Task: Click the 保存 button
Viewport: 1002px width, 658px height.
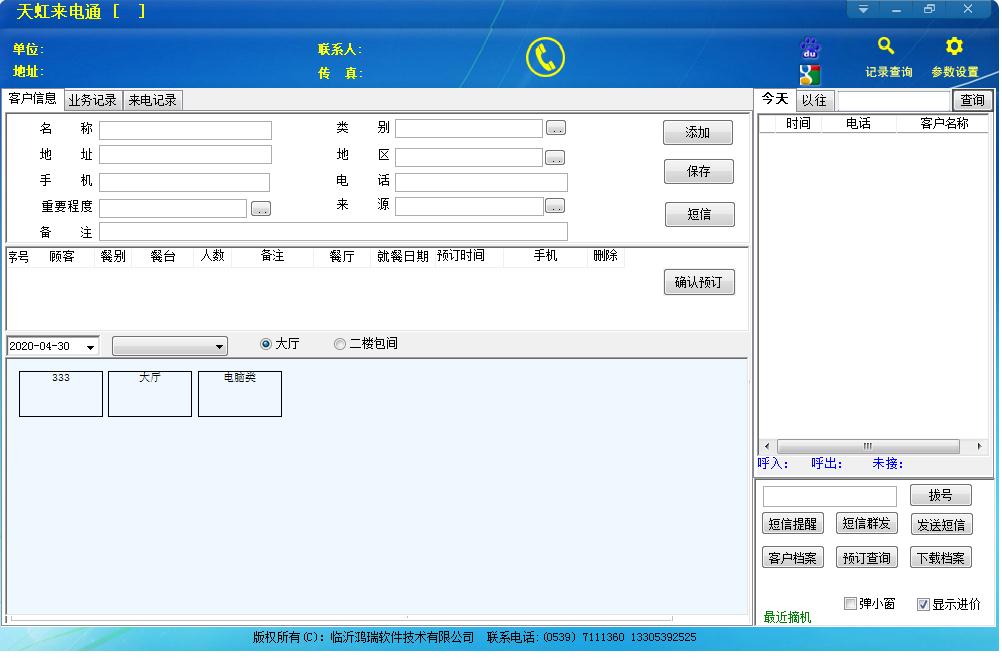Action: coord(698,171)
